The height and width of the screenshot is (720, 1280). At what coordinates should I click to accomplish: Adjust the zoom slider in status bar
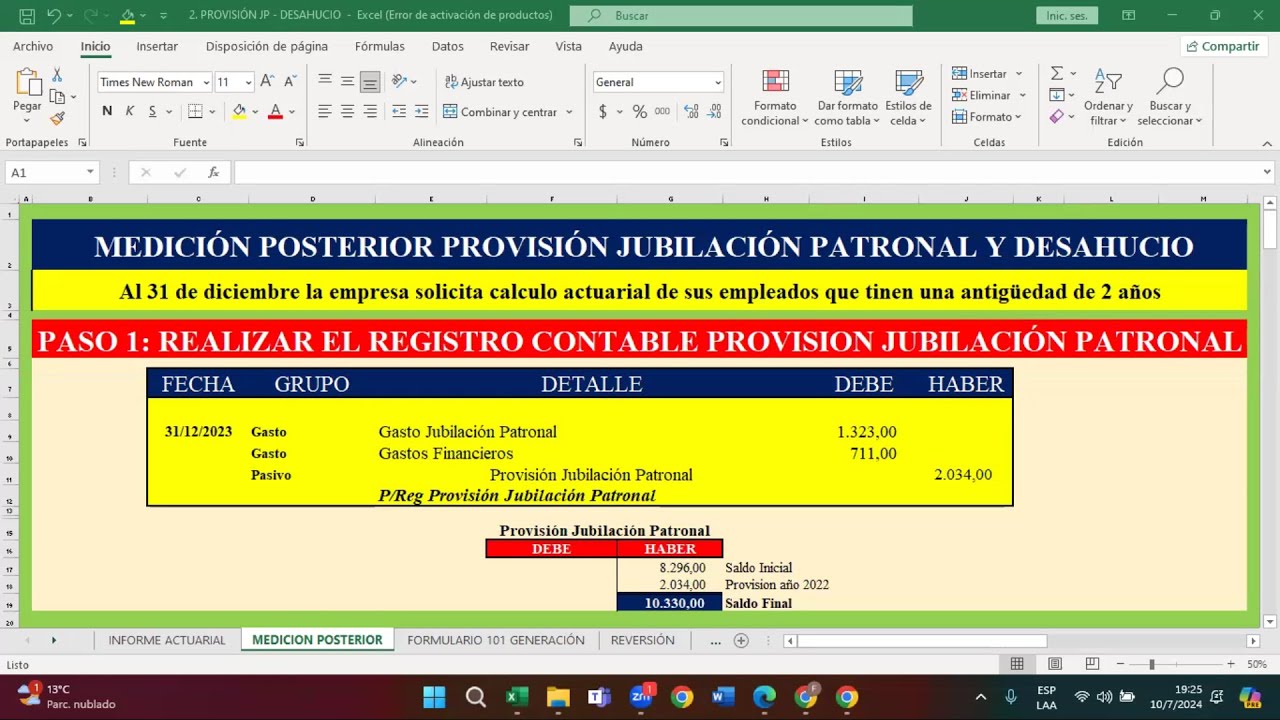pos(1151,664)
